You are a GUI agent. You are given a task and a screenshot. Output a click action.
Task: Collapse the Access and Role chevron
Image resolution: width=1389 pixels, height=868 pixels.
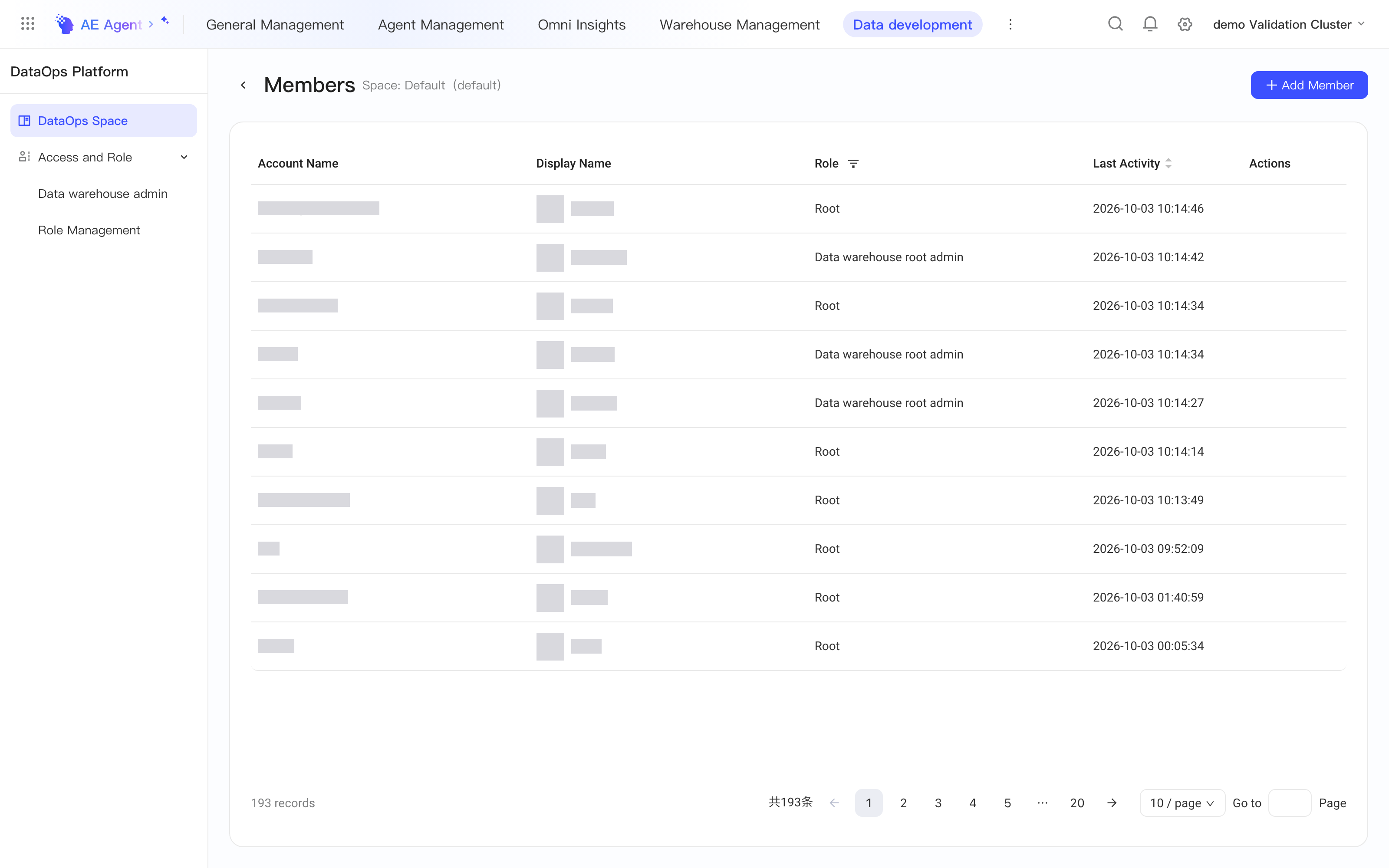click(184, 157)
